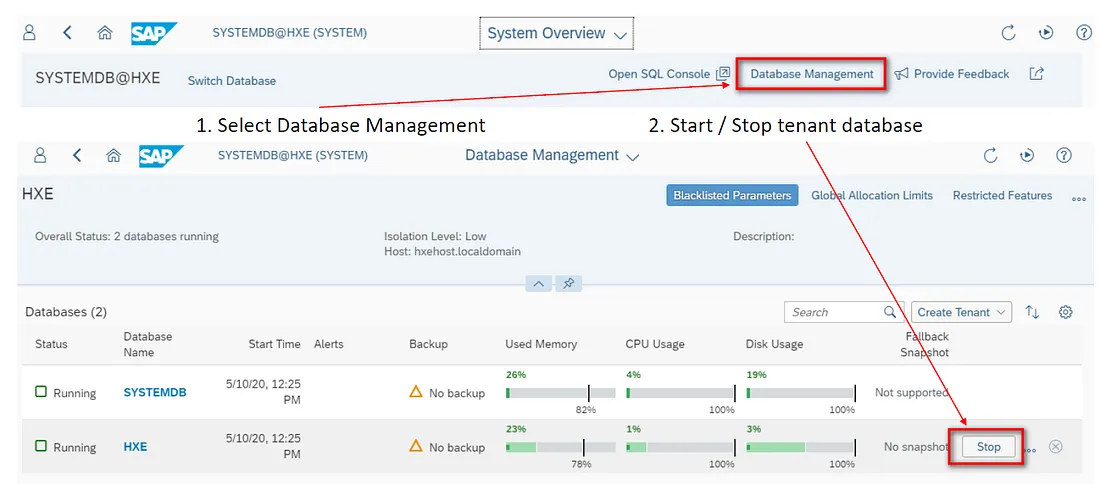Click SAP logo in System Overview header
Image resolution: width=1100 pixels, height=484 pixels.
click(154, 33)
